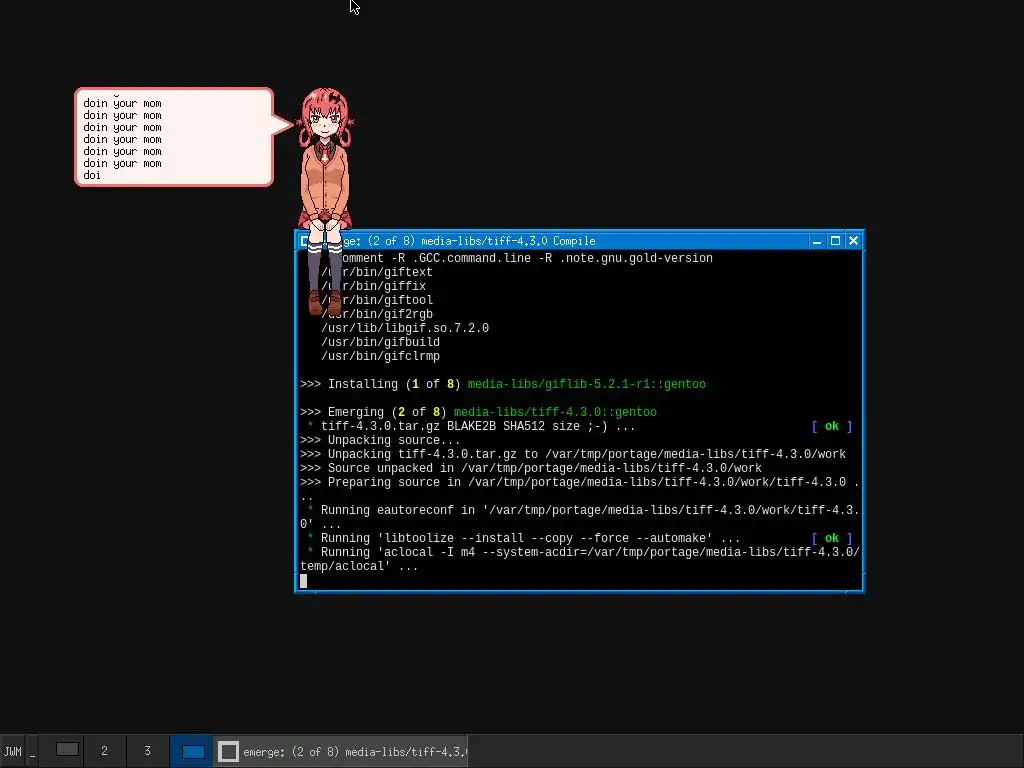Click the '.note.gnu.gold-version' text in terminal
Image resolution: width=1024 pixels, height=768 pixels.
pos(636,258)
